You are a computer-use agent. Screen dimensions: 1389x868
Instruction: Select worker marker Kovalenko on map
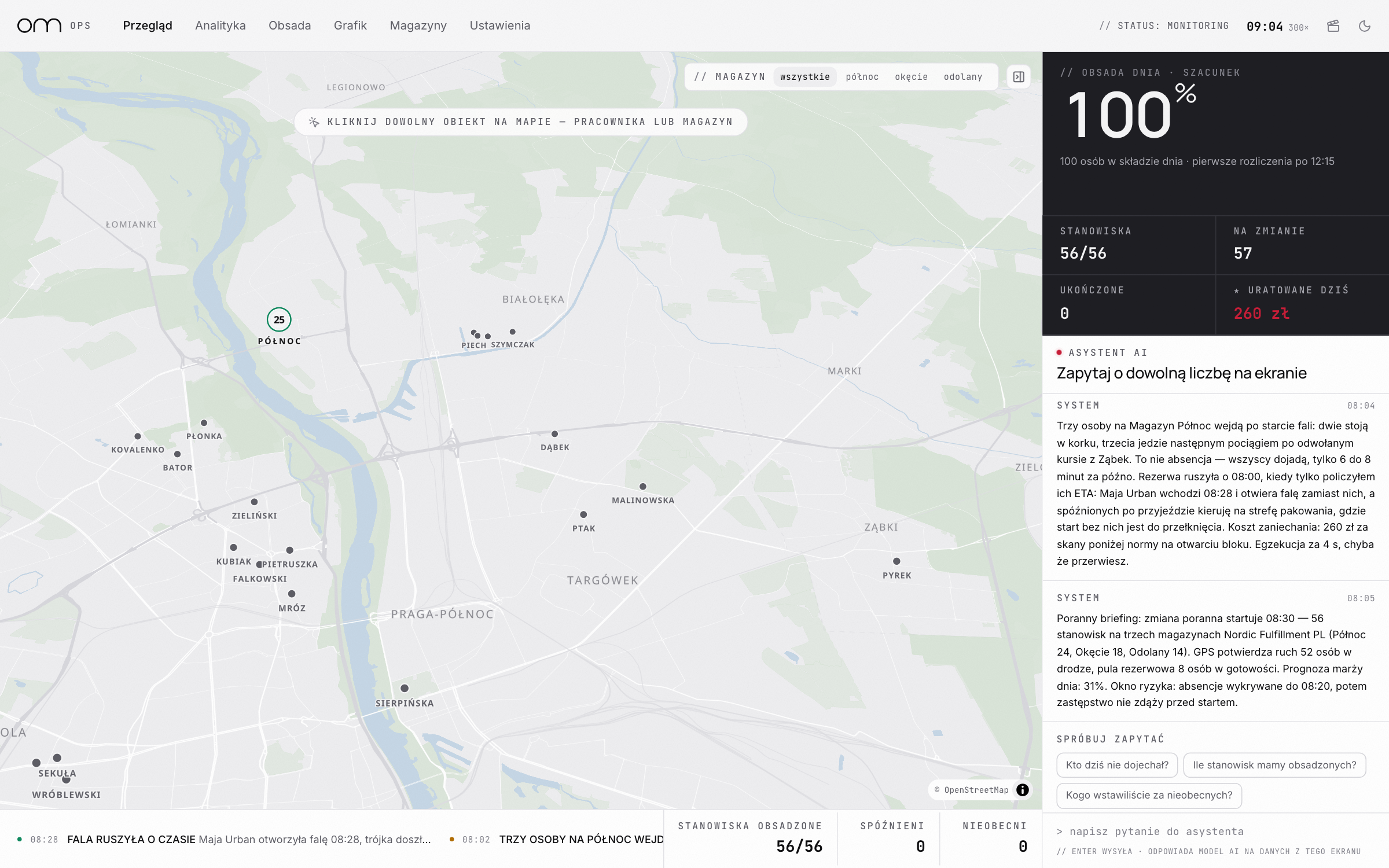[138, 436]
